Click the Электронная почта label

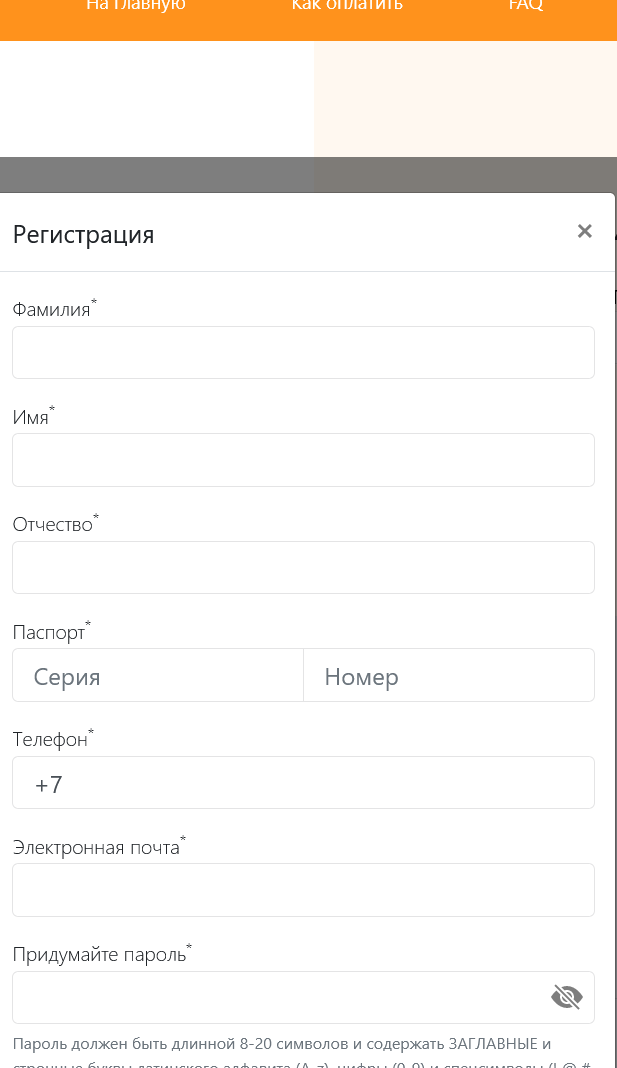coord(96,847)
